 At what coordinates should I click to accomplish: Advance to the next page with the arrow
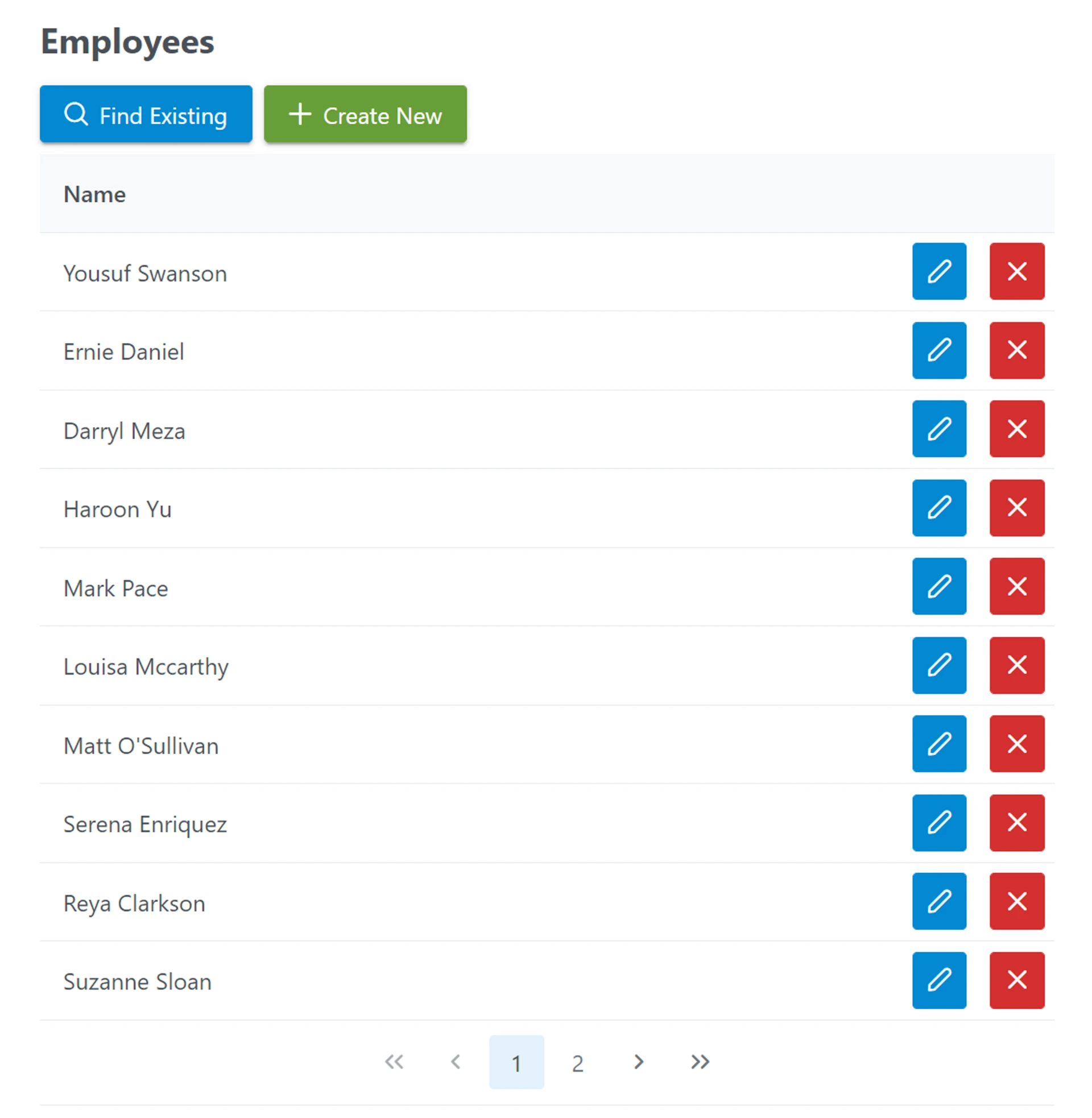pyautogui.click(x=639, y=1062)
